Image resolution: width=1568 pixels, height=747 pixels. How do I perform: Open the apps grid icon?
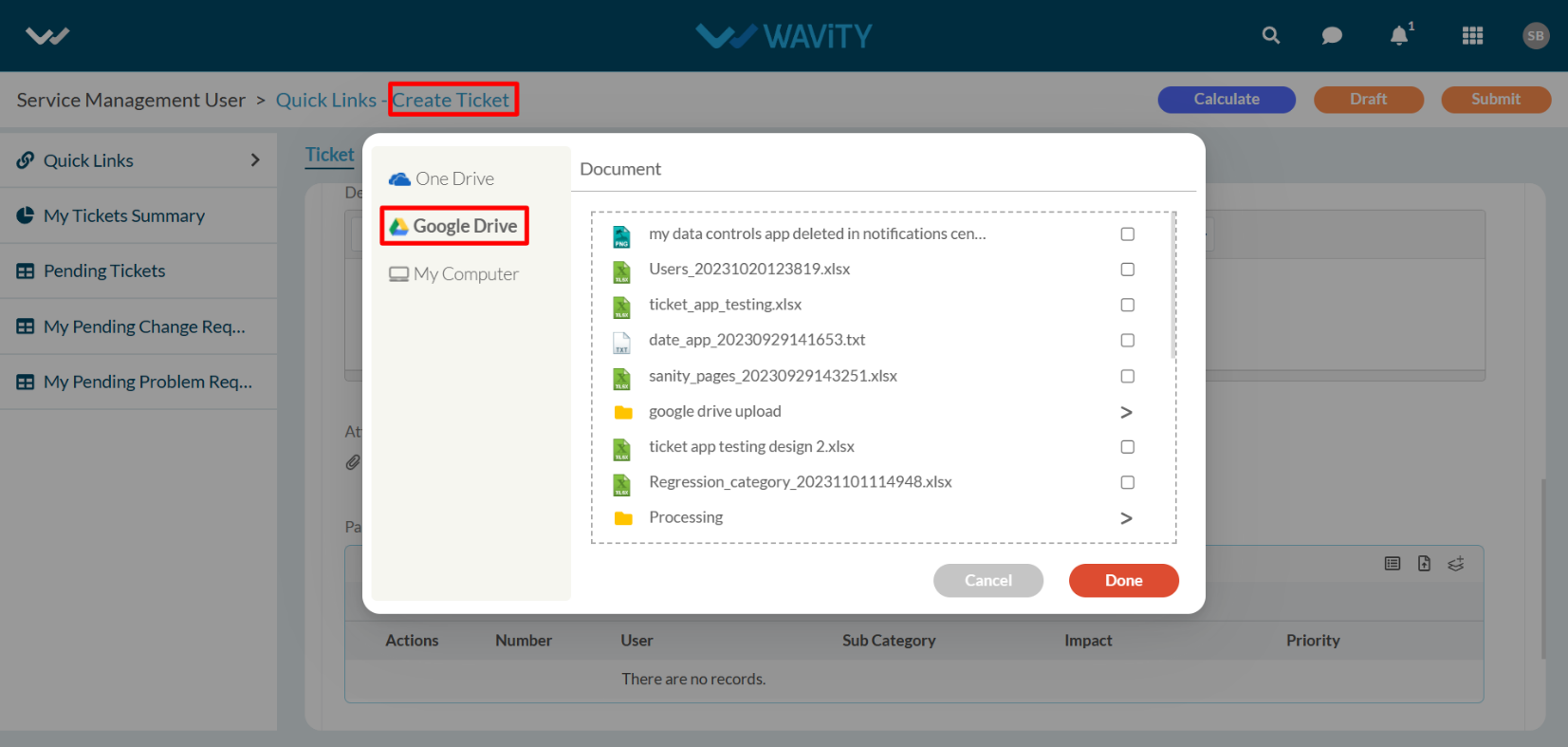click(x=1472, y=36)
